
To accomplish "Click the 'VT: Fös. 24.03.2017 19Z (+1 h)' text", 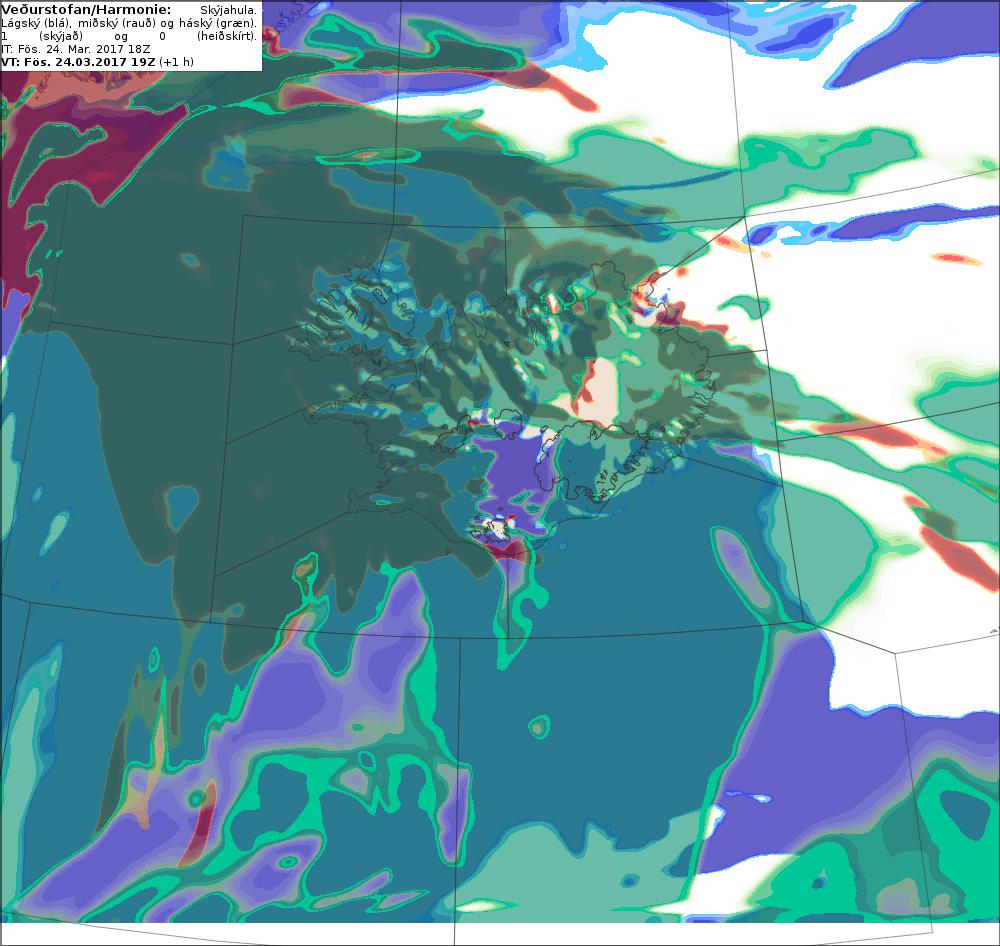I will pyautogui.click(x=98, y=62).
